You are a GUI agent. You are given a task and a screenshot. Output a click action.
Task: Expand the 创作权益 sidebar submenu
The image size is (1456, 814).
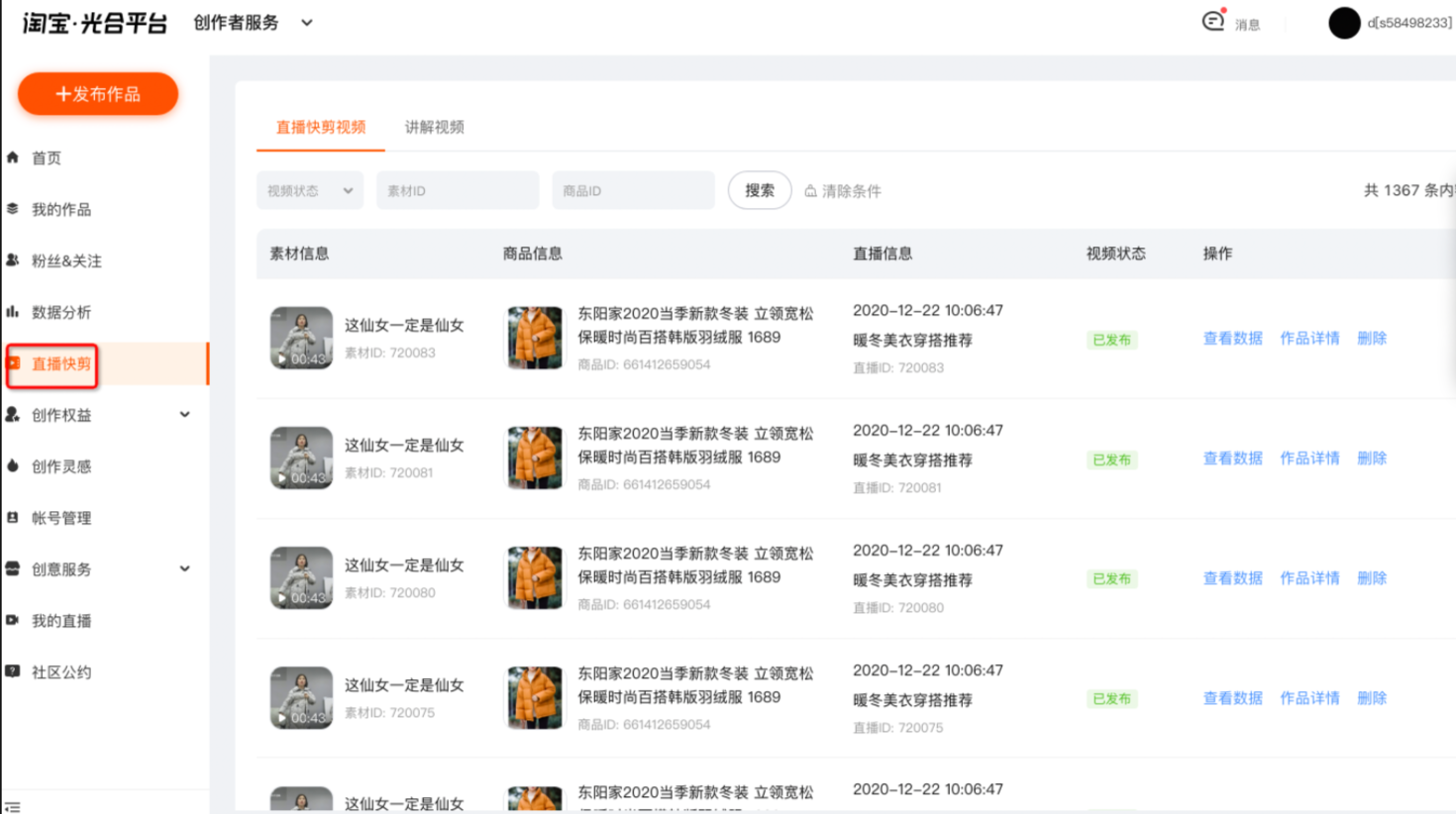[x=184, y=415]
